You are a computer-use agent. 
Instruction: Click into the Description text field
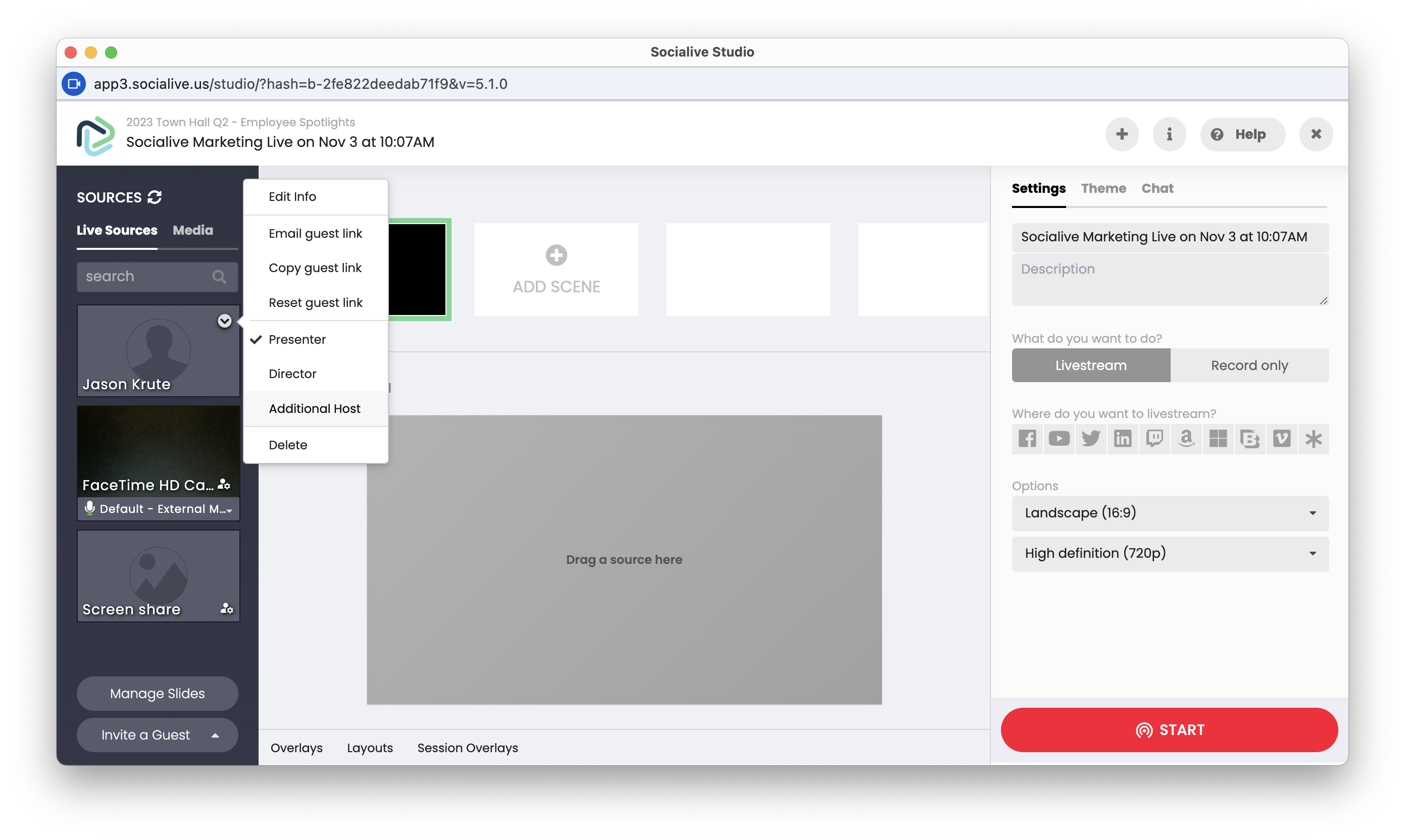click(1170, 280)
